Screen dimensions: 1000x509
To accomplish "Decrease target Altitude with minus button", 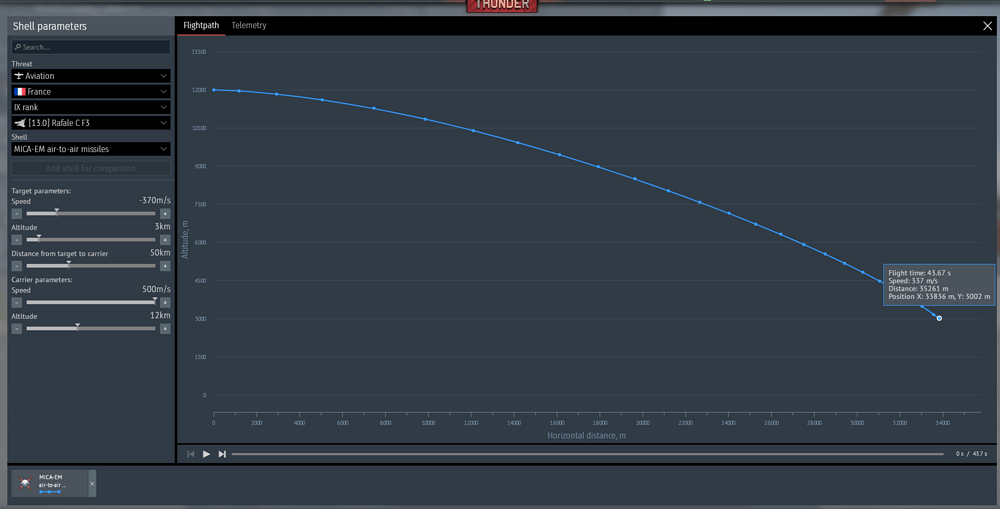I will coord(17,240).
